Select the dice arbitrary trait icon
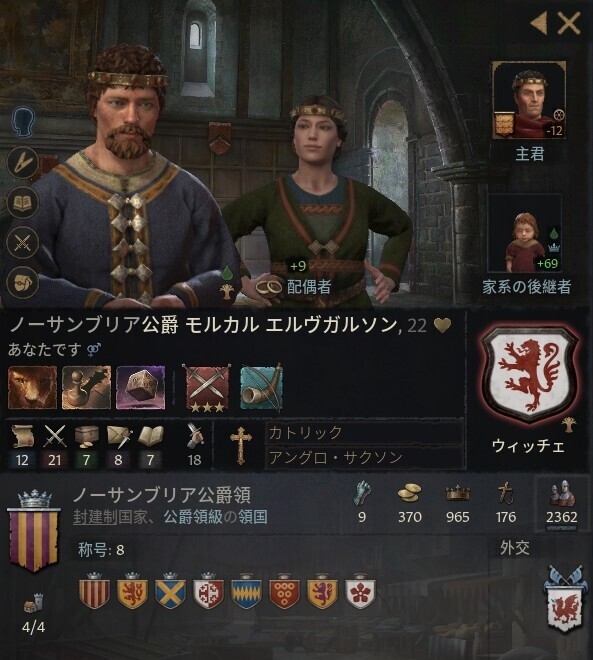The height and width of the screenshot is (660, 593). click(141, 387)
